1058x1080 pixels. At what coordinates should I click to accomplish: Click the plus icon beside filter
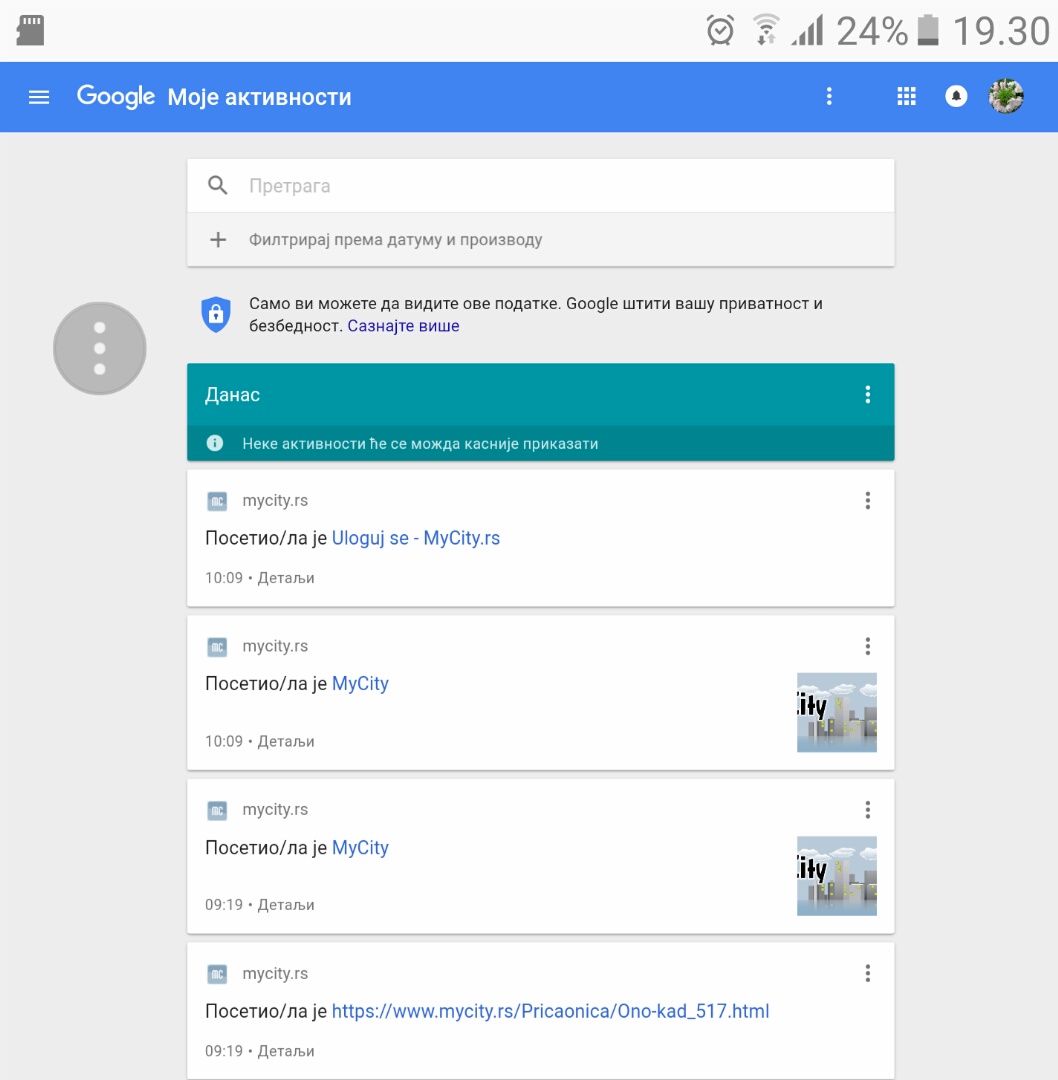pos(218,240)
